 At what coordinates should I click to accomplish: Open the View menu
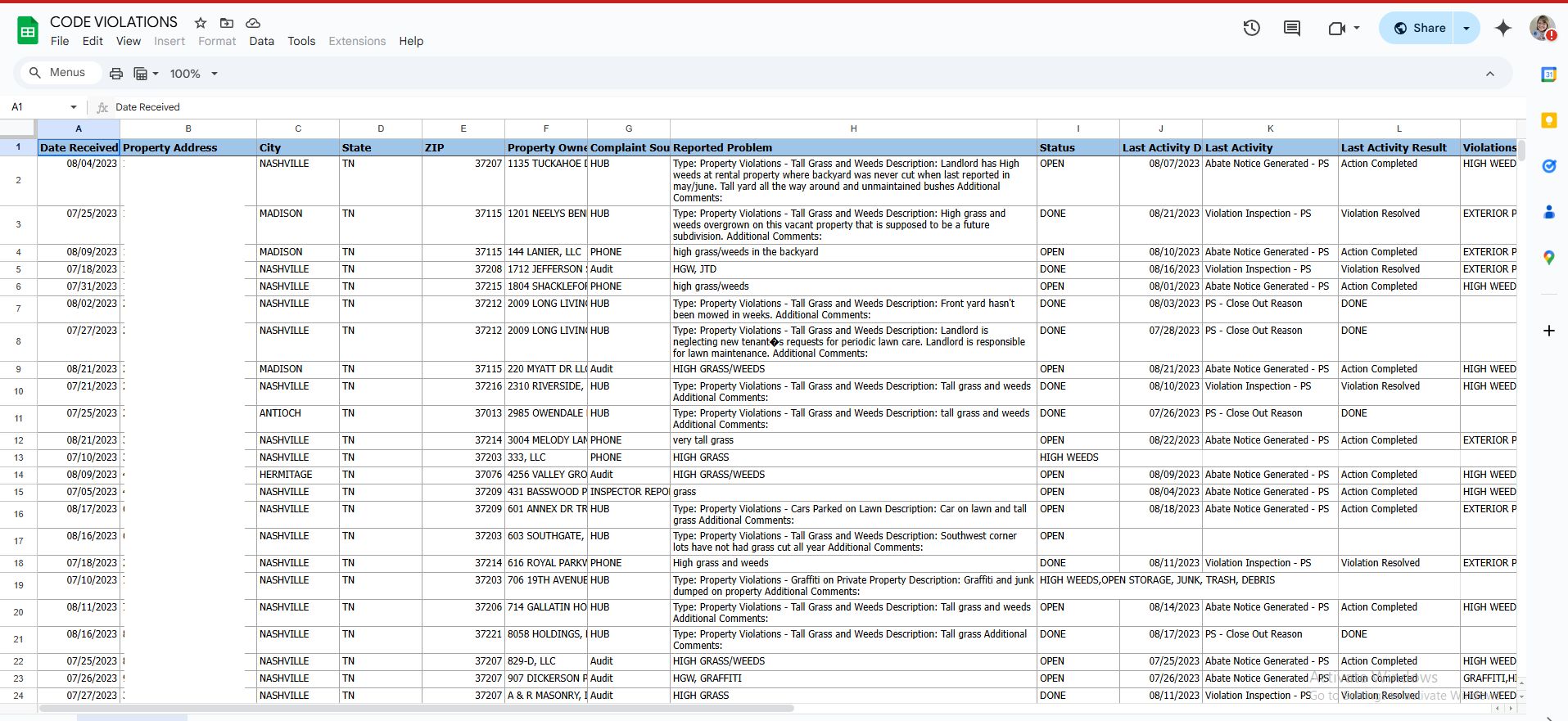point(129,41)
